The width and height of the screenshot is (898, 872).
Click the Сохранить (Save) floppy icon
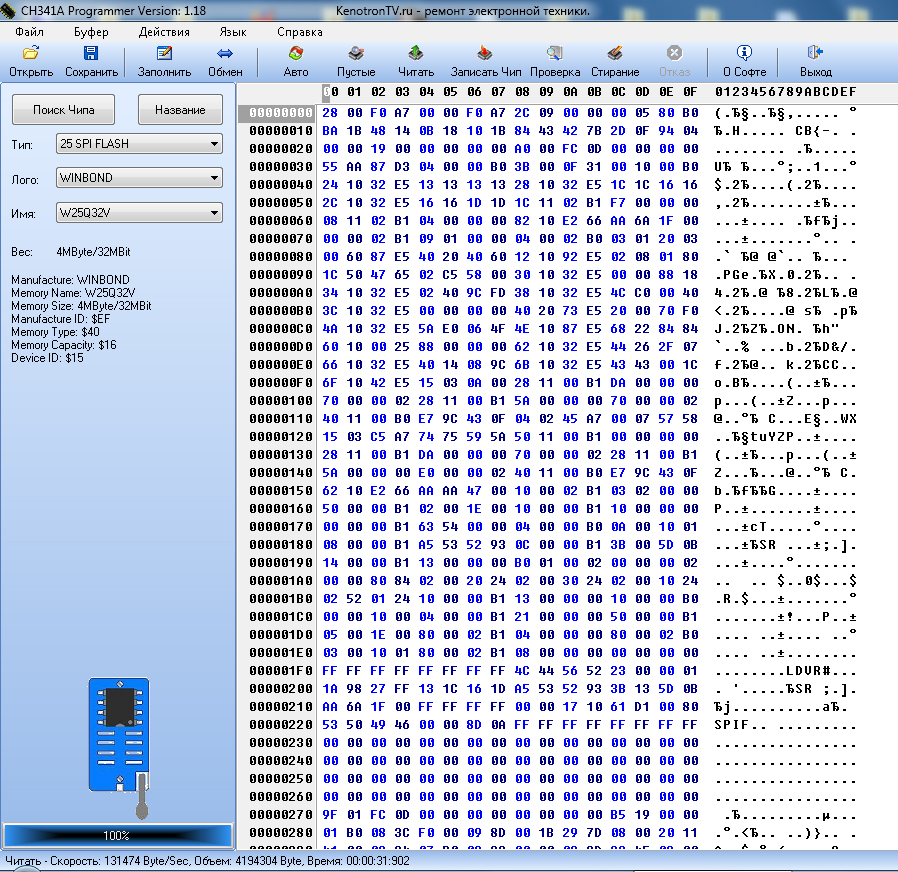91,54
